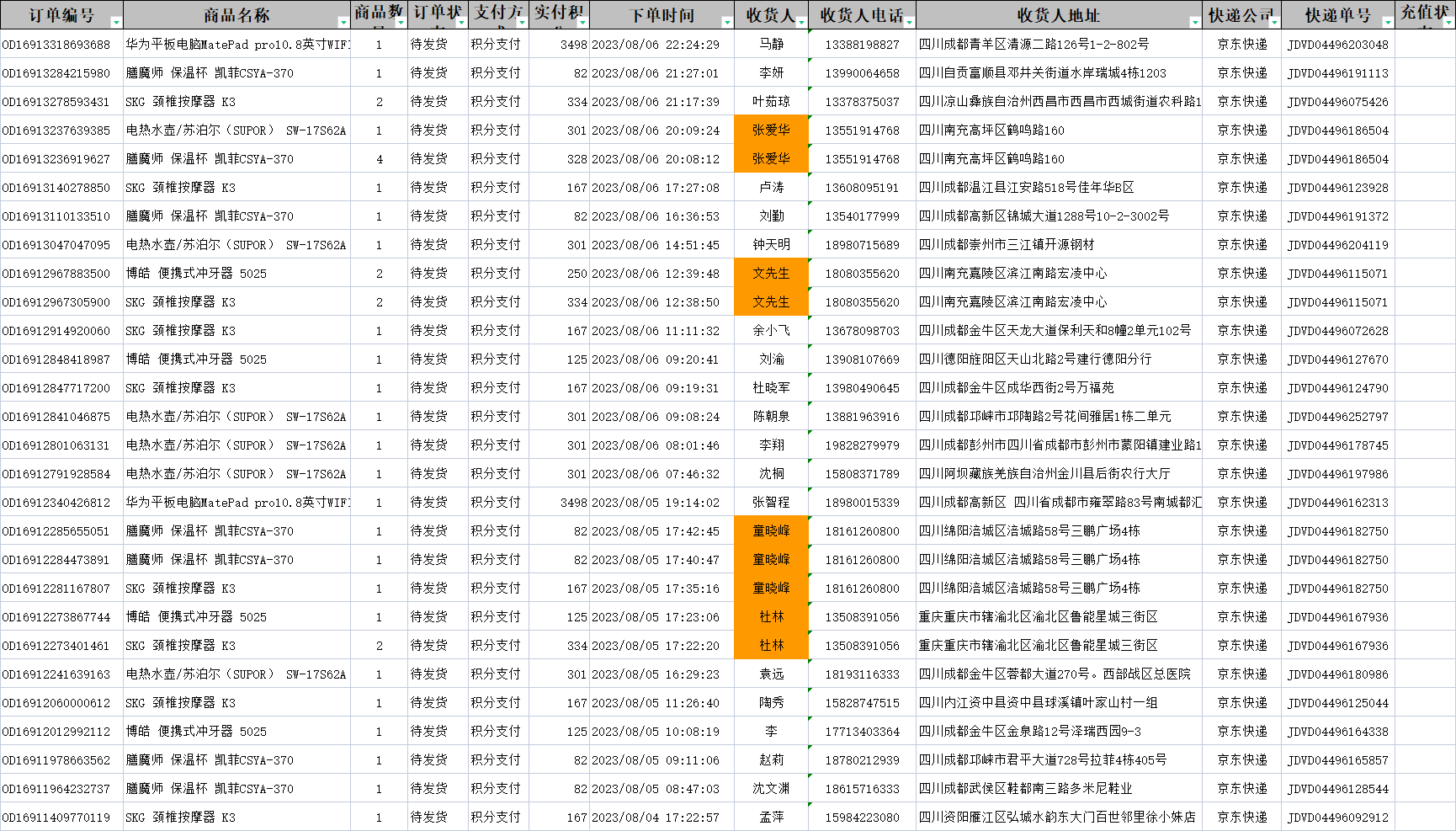Open the 商品数量 column filter dropdown
Viewport: 1456px width, 831px height.
tap(401, 23)
